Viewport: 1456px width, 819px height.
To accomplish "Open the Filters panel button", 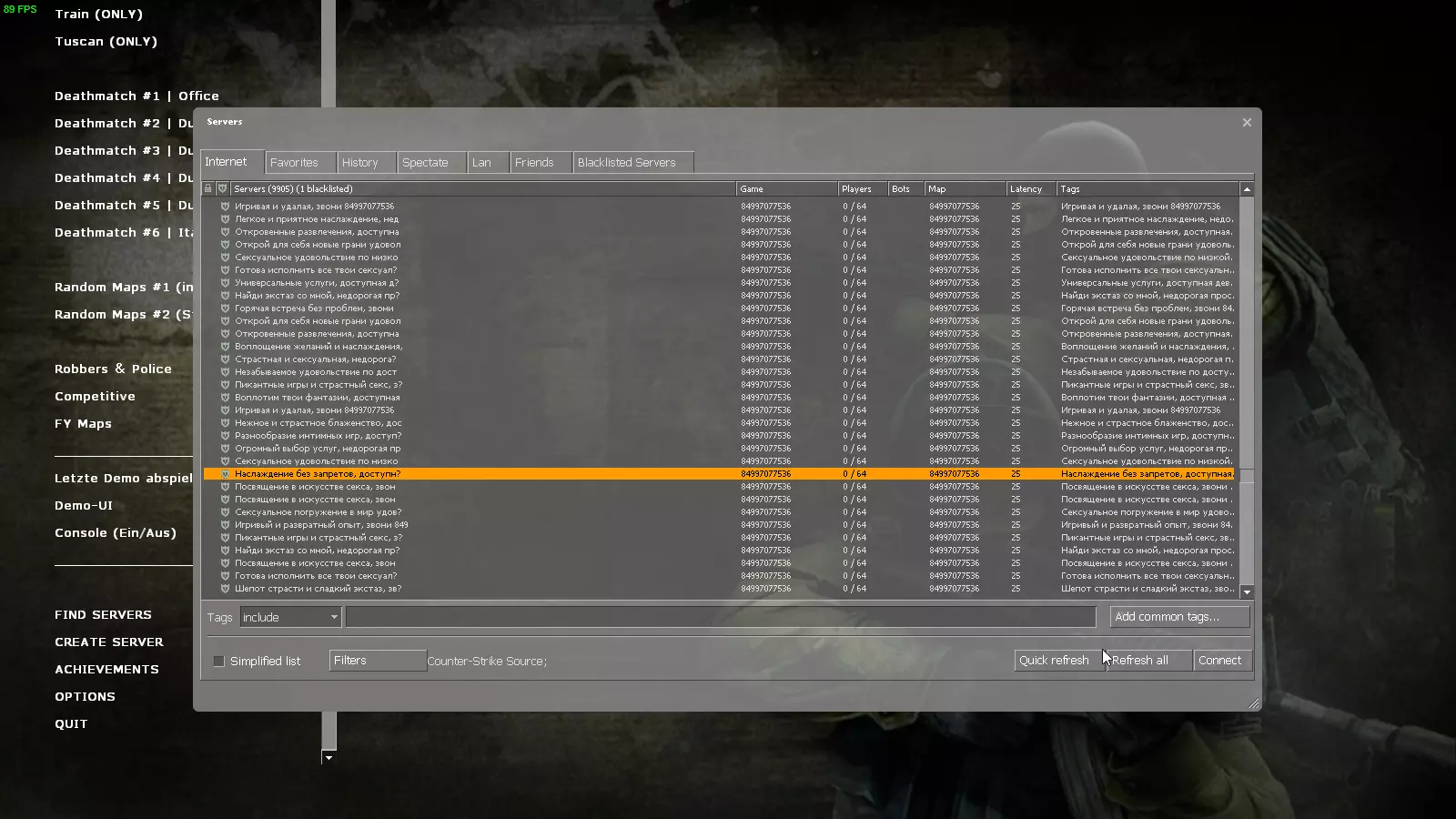I will pyautogui.click(x=378, y=661).
